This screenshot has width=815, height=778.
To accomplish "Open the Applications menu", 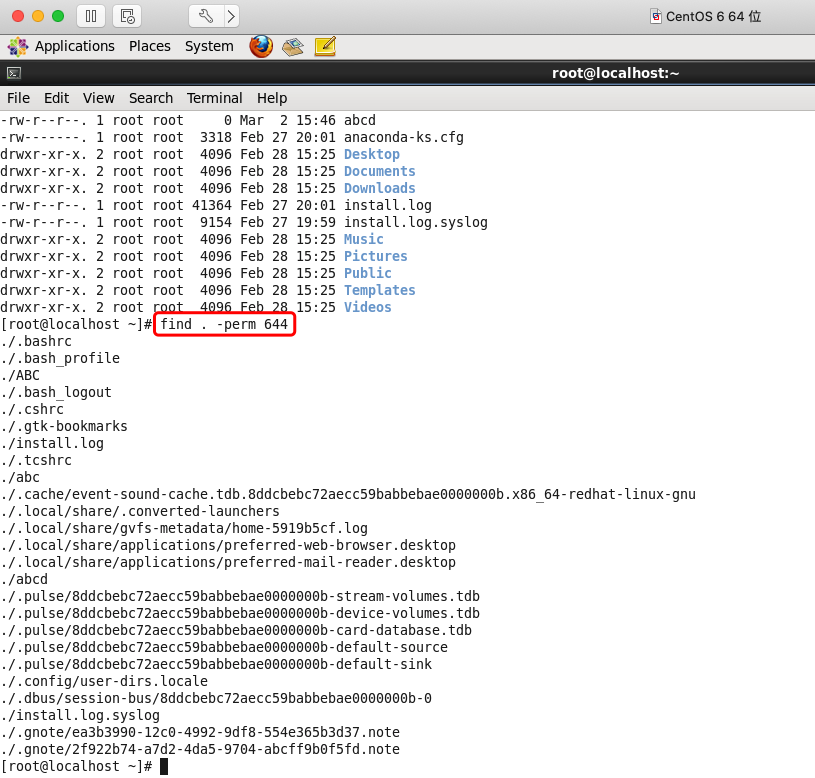I will click(74, 46).
